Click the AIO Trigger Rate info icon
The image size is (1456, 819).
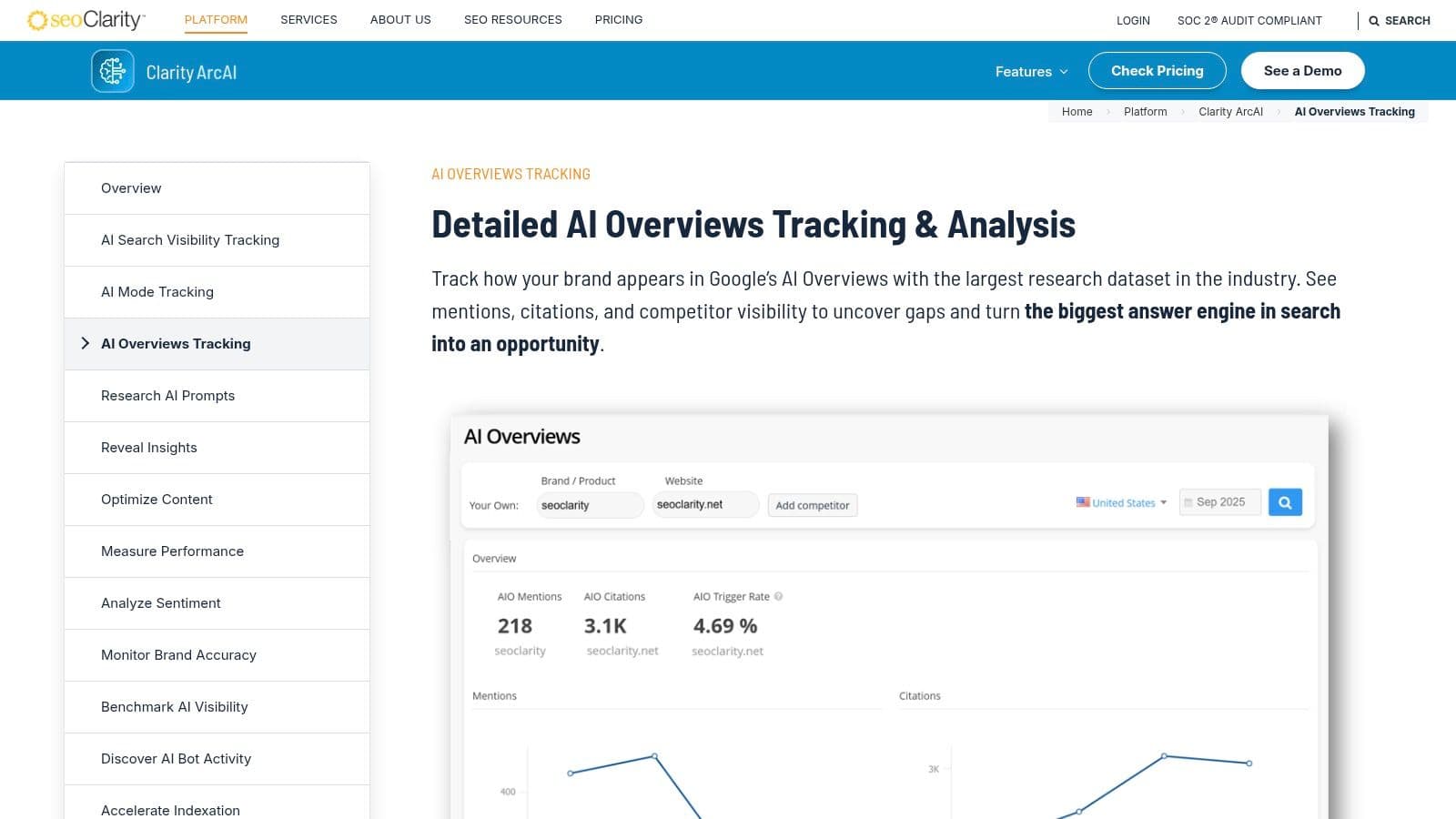coord(779,596)
